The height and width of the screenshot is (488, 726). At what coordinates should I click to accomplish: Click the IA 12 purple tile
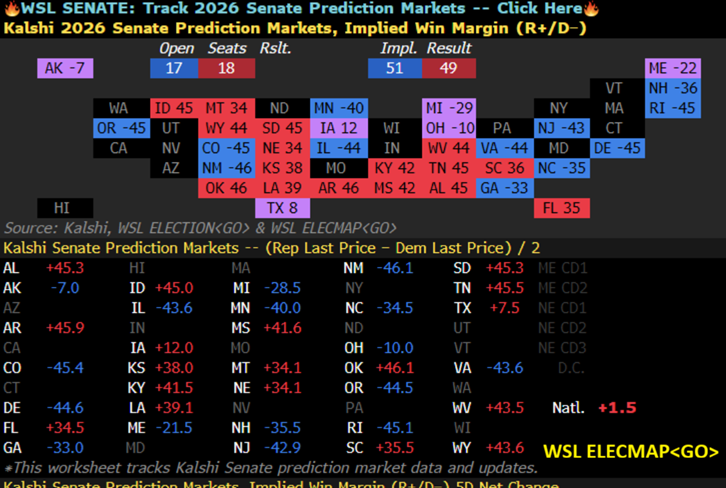click(339, 128)
